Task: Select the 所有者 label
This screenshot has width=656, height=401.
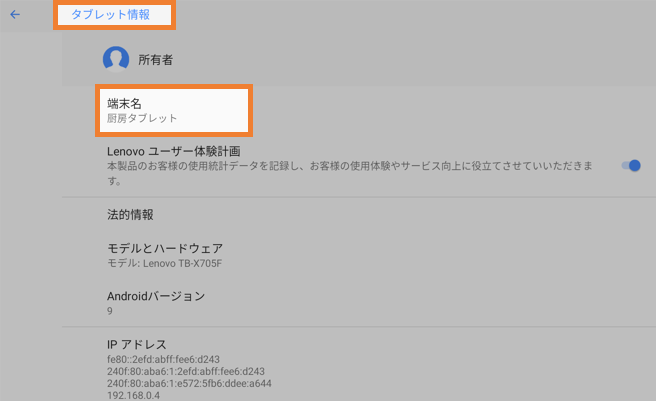Action: (155, 60)
